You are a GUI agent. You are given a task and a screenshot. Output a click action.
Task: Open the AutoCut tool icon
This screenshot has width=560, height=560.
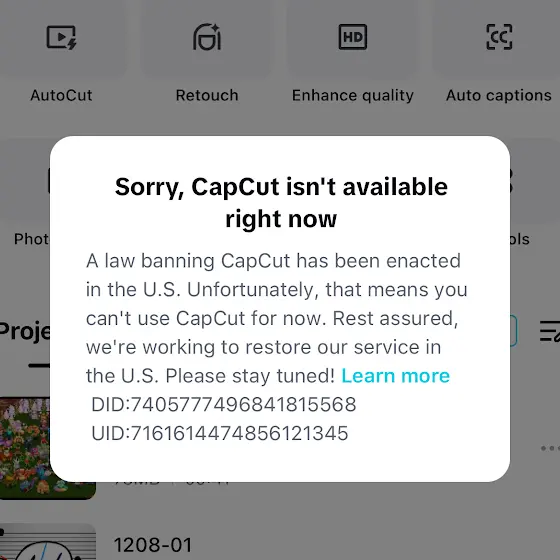(61, 37)
